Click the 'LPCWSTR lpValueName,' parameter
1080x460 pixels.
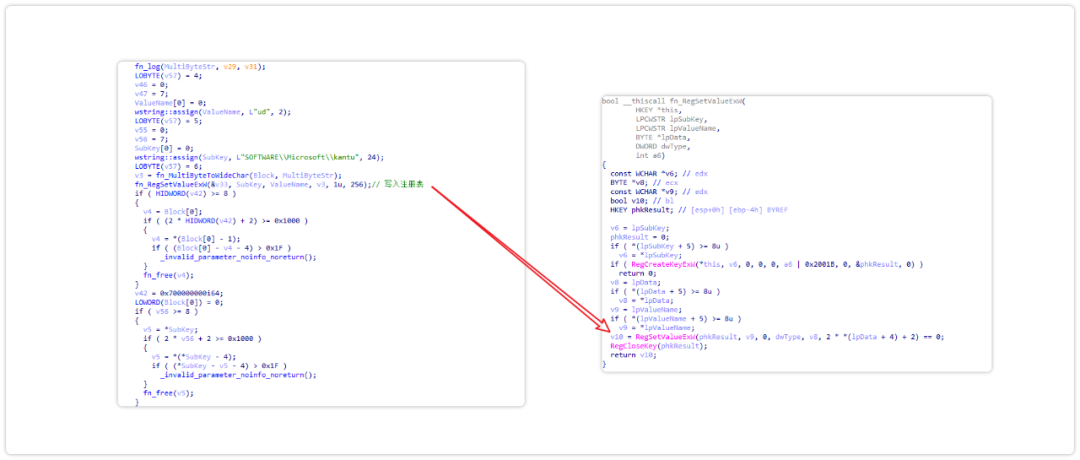pyautogui.click(x=678, y=127)
